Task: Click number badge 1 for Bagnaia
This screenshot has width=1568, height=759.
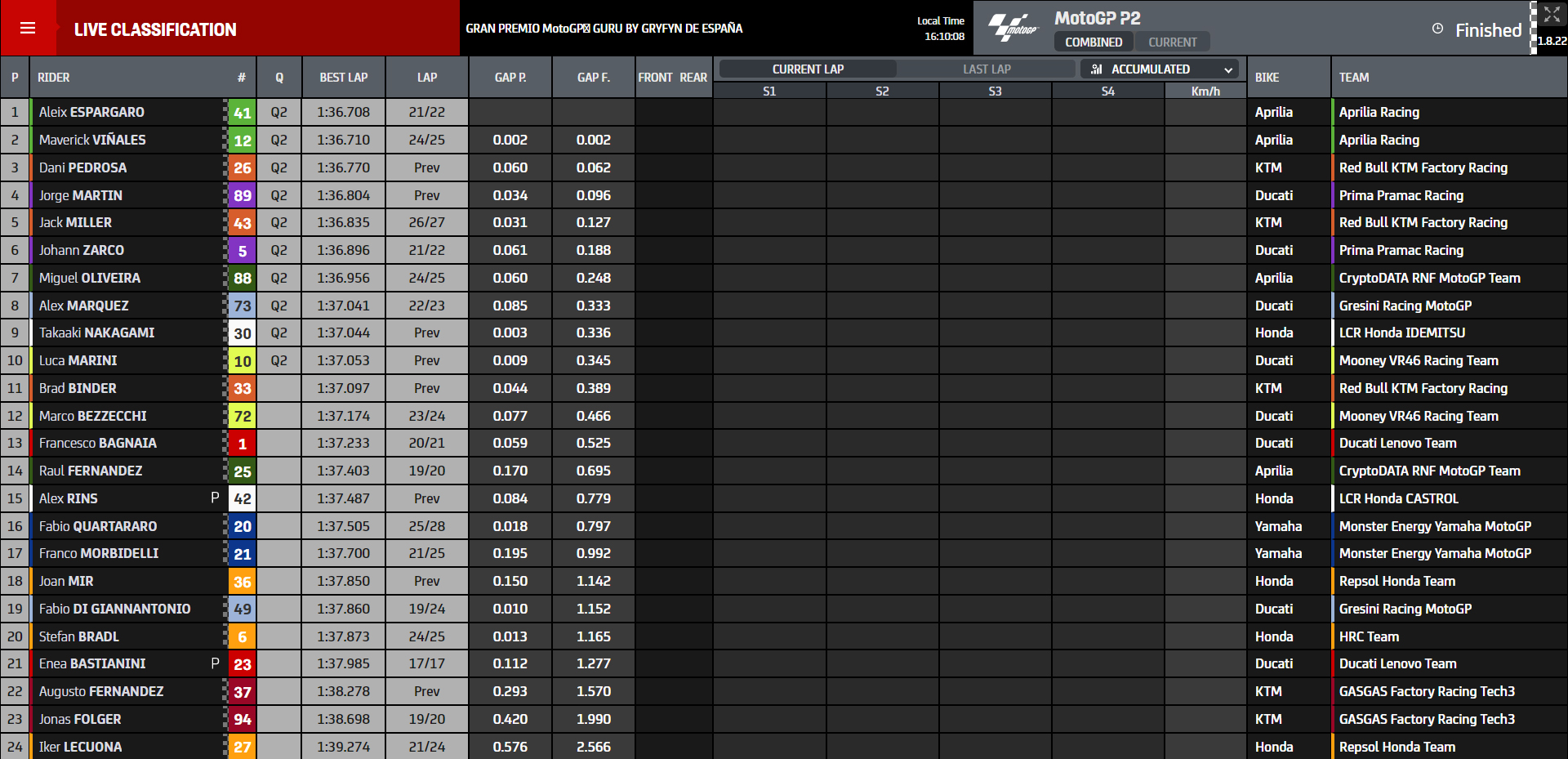Action: pos(242,444)
